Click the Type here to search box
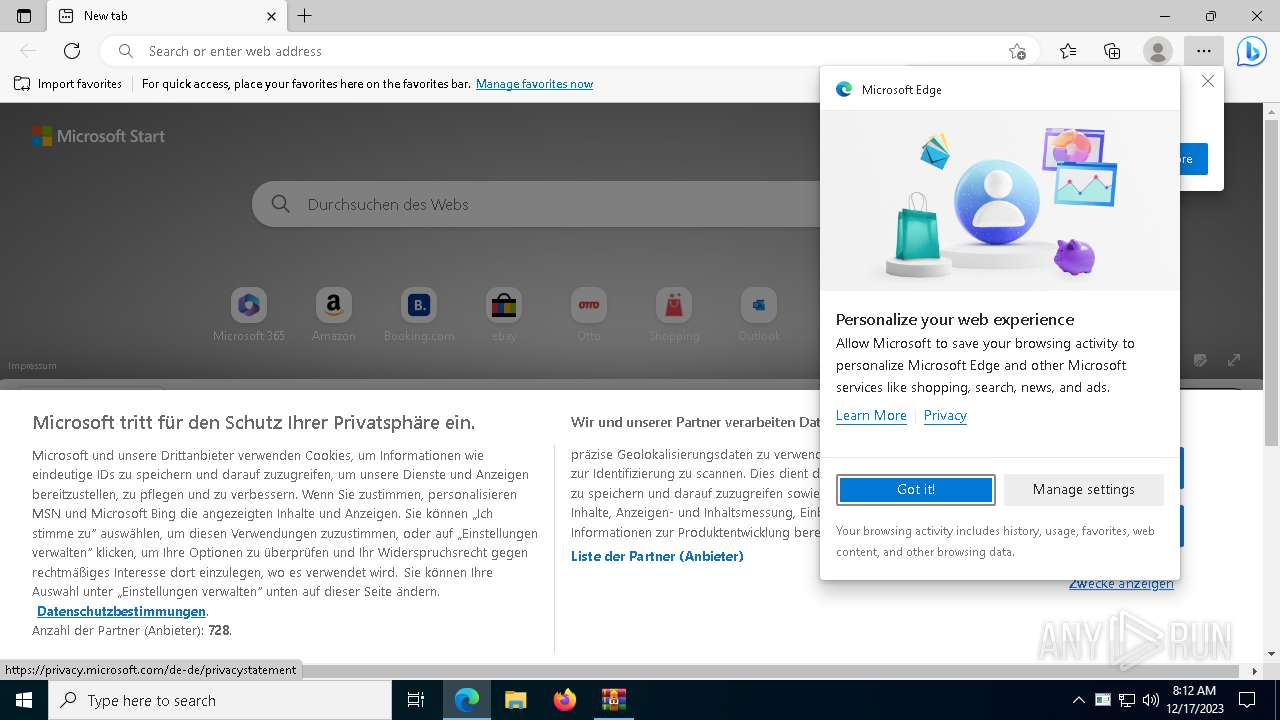The height and width of the screenshot is (720, 1280). 220,700
